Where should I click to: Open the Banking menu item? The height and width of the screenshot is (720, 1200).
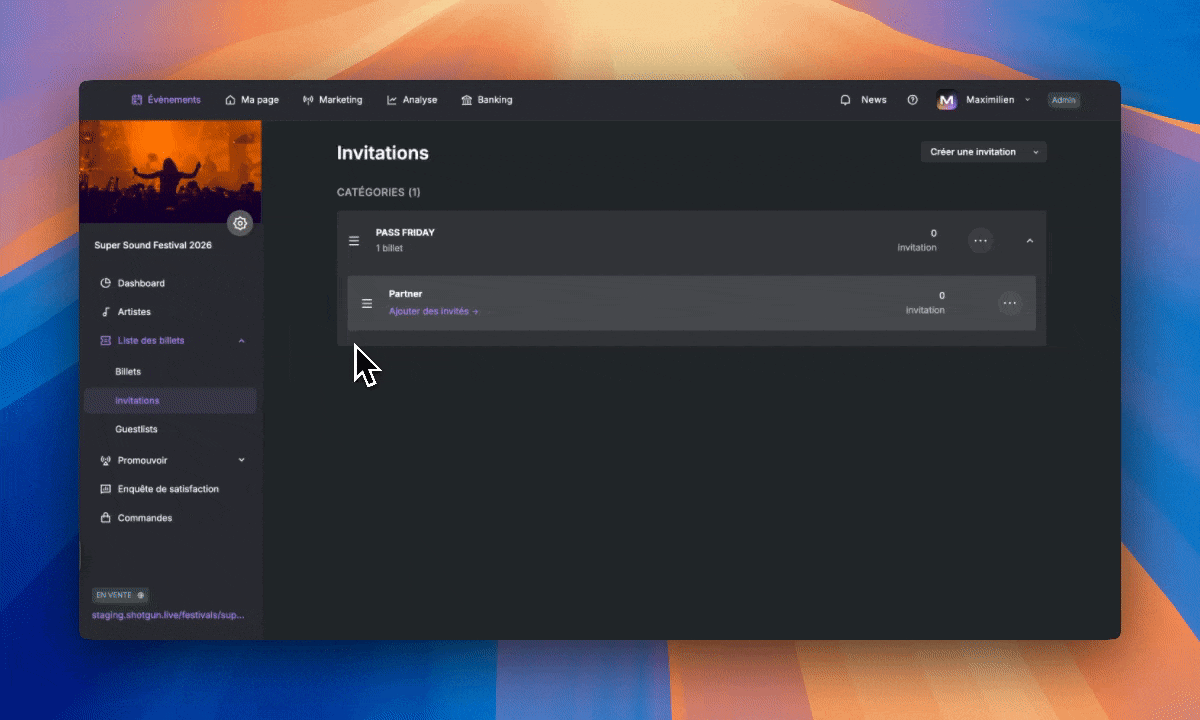(486, 100)
